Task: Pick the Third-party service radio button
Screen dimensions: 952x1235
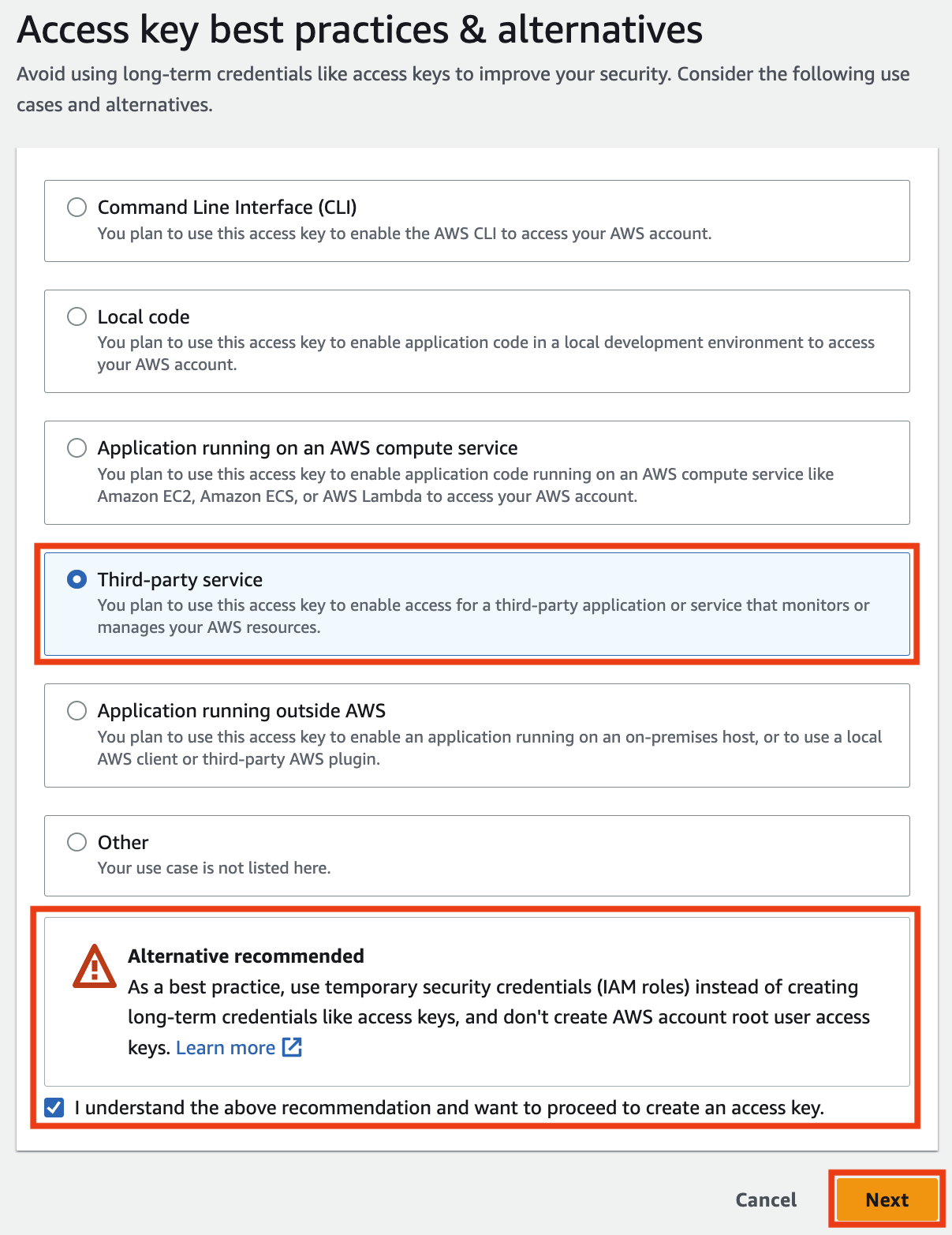Action: click(77, 579)
